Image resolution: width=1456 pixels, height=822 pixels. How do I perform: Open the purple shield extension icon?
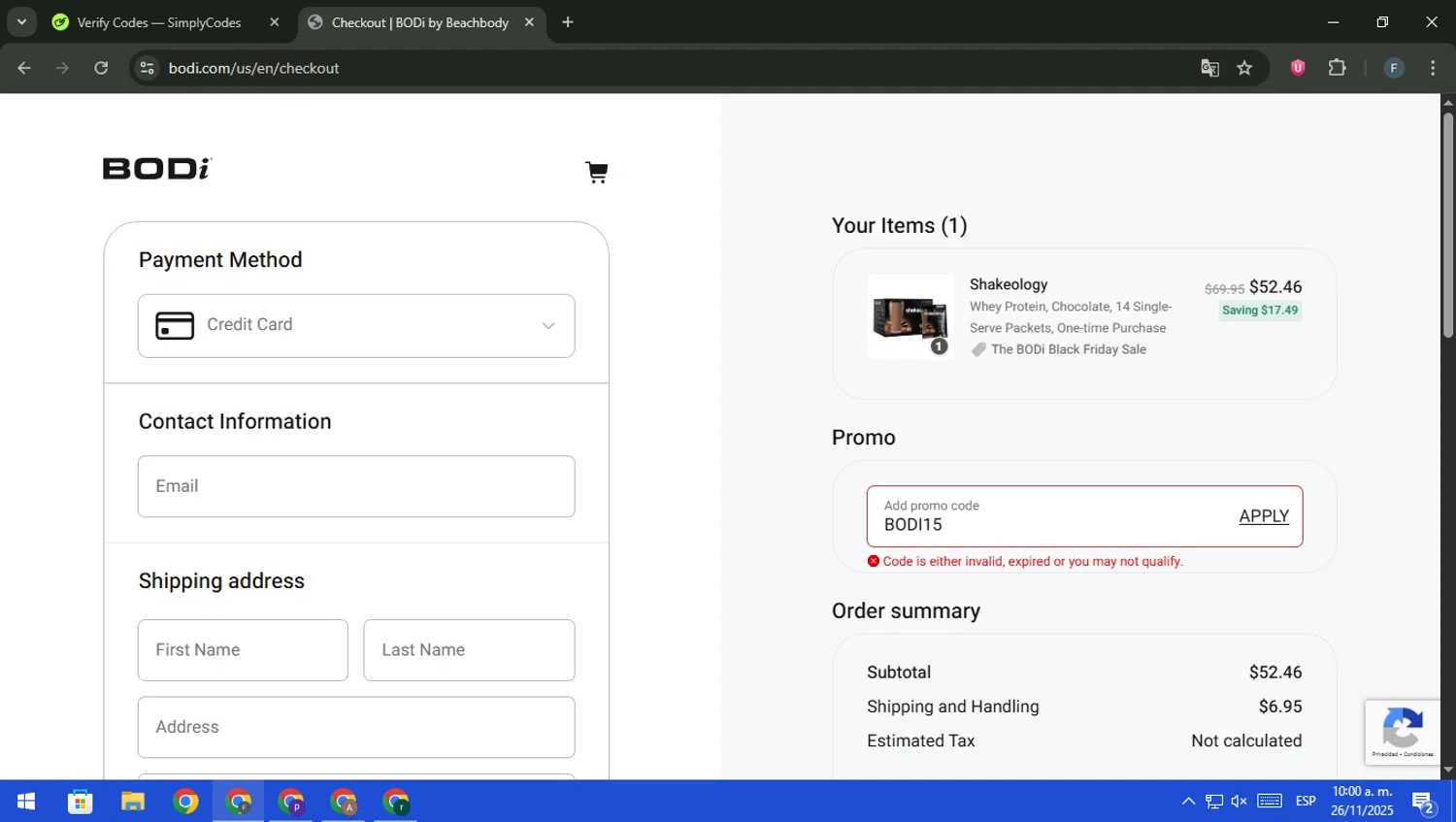1298,68
